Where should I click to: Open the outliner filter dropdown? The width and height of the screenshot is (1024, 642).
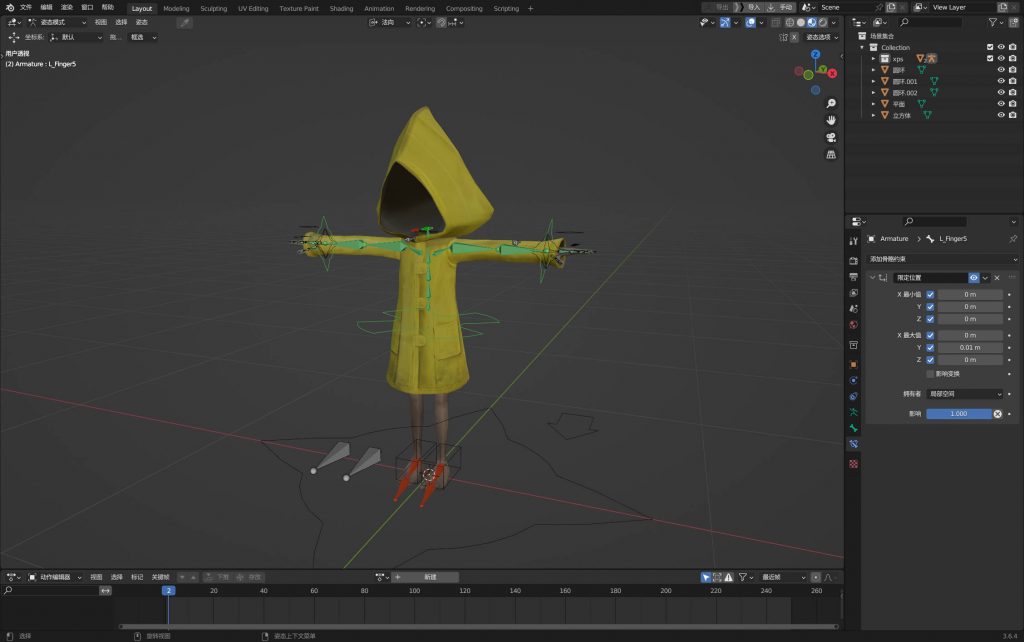tap(996, 22)
